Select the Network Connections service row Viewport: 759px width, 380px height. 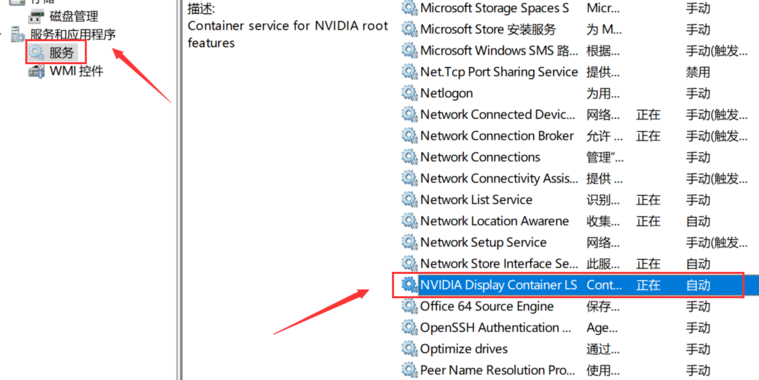coord(576,157)
